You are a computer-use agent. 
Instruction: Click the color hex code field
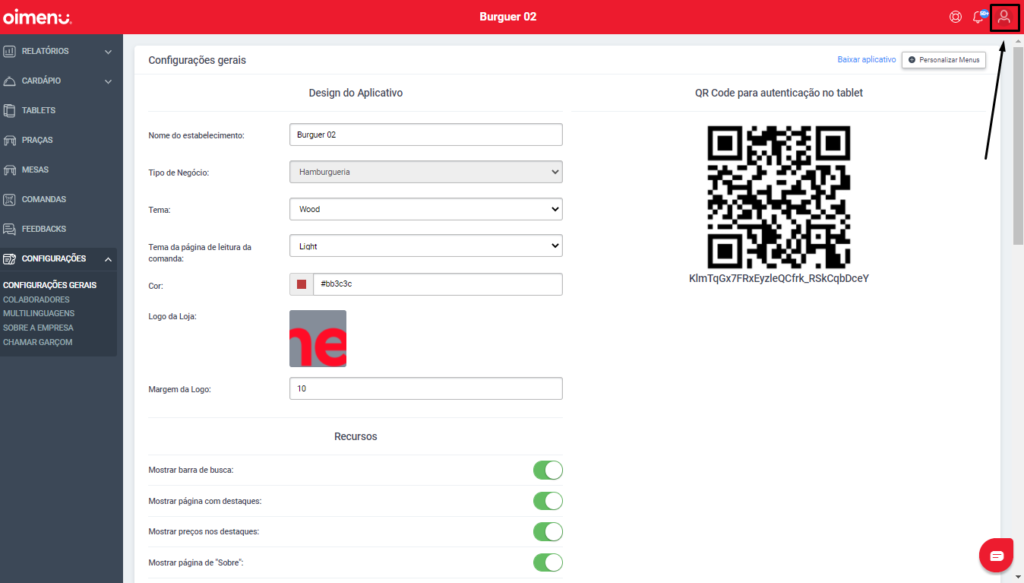[x=438, y=285]
